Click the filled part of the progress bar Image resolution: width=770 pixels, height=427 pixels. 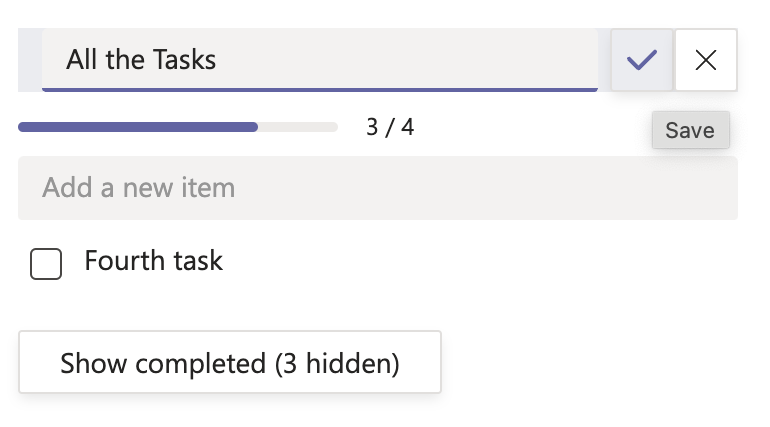coord(138,127)
